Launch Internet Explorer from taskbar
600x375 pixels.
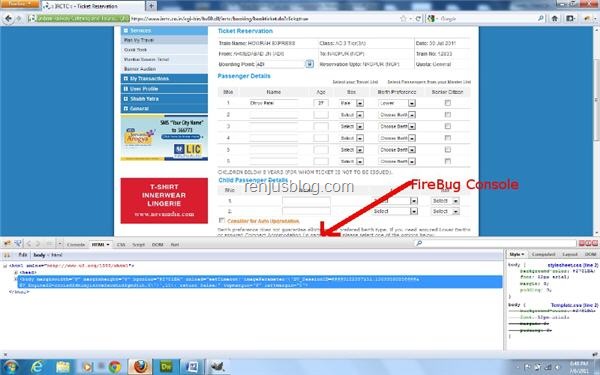37,367
